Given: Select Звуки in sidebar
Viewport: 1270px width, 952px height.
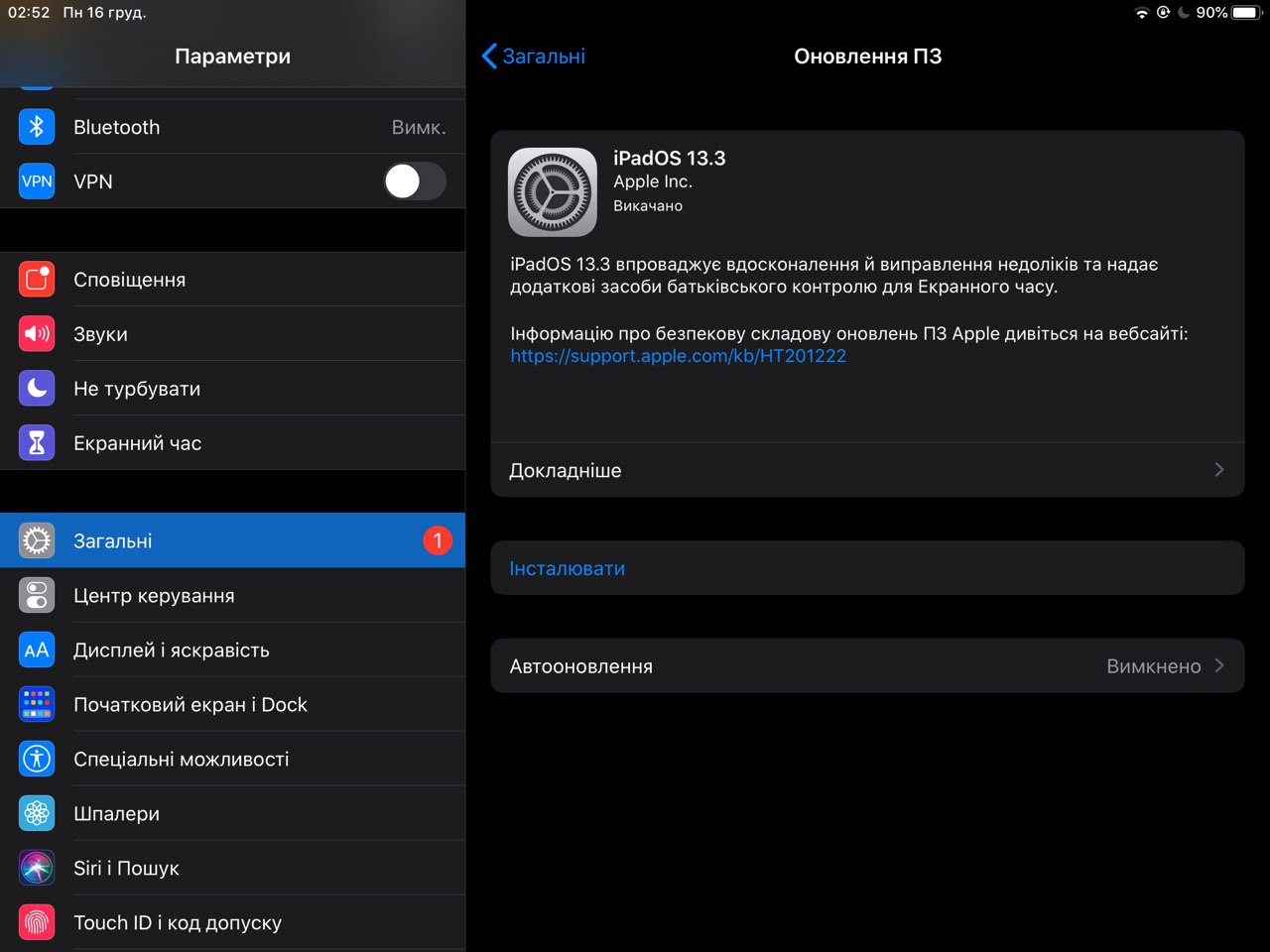Looking at the screenshot, I should pyautogui.click(x=232, y=334).
